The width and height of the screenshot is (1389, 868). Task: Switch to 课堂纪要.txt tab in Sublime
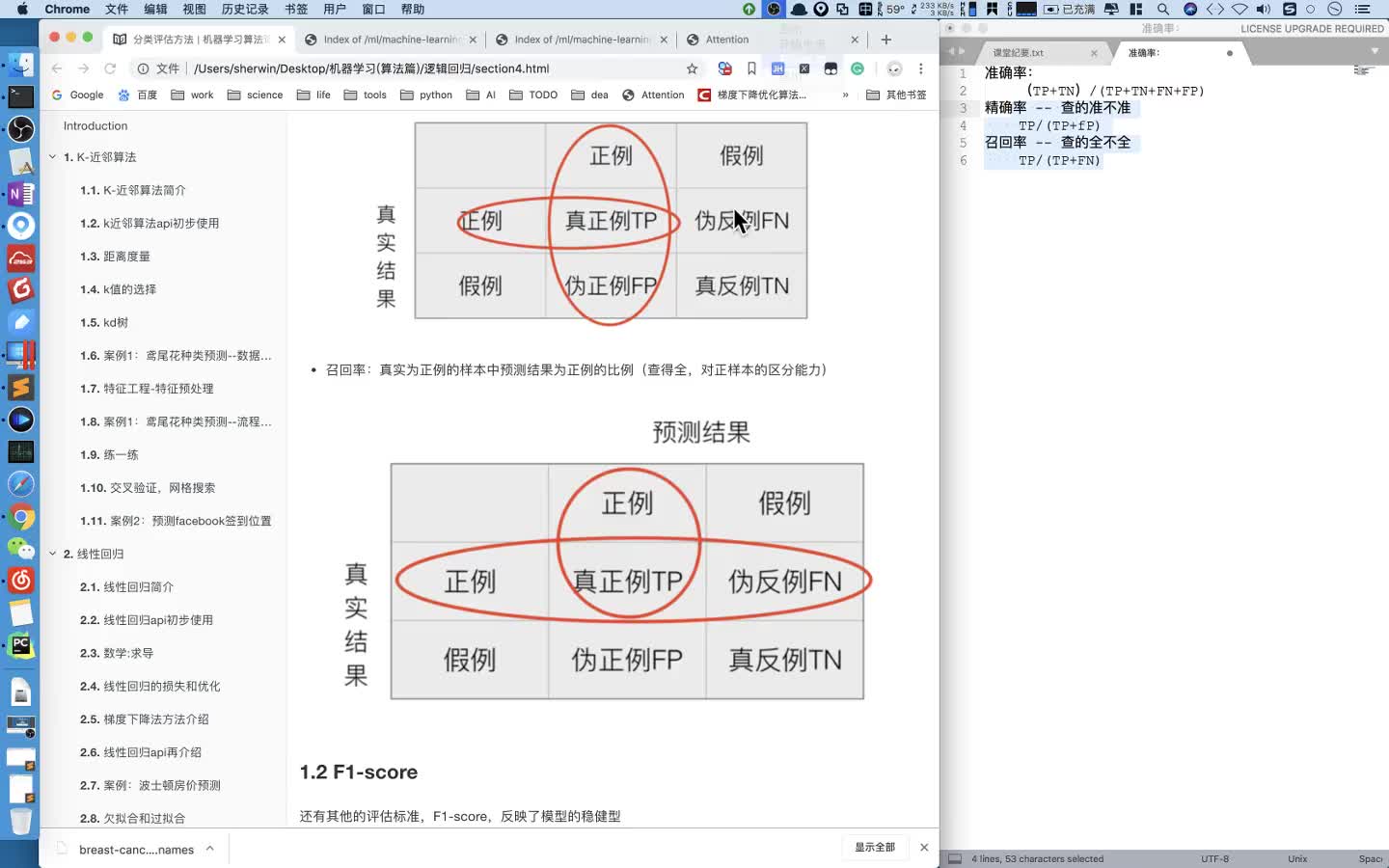[1019, 52]
